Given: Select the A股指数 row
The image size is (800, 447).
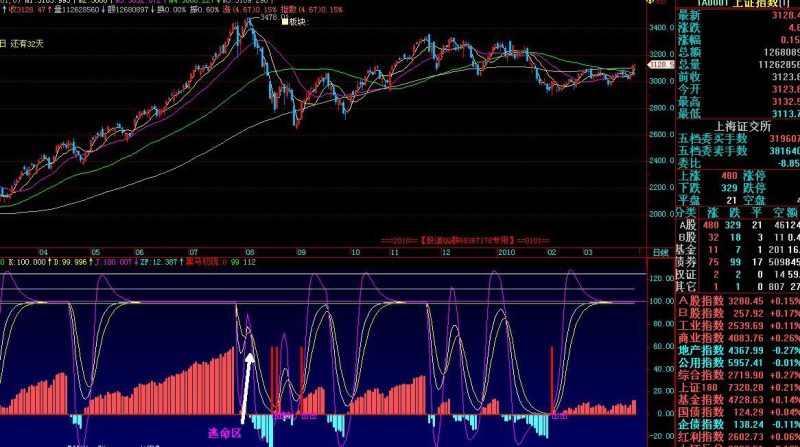Looking at the screenshot, I should pyautogui.click(x=739, y=301).
